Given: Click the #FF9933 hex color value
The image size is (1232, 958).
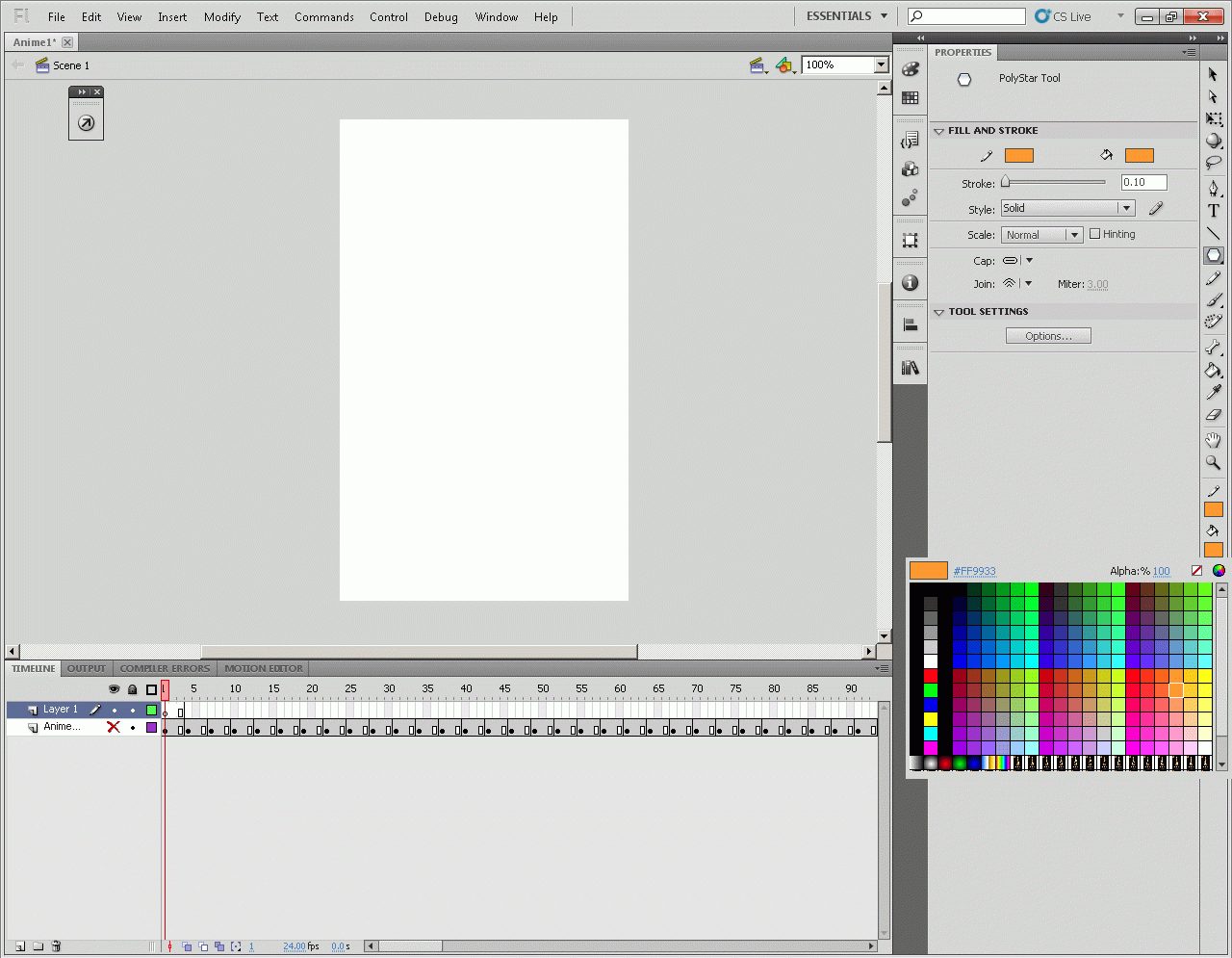Looking at the screenshot, I should (x=974, y=571).
